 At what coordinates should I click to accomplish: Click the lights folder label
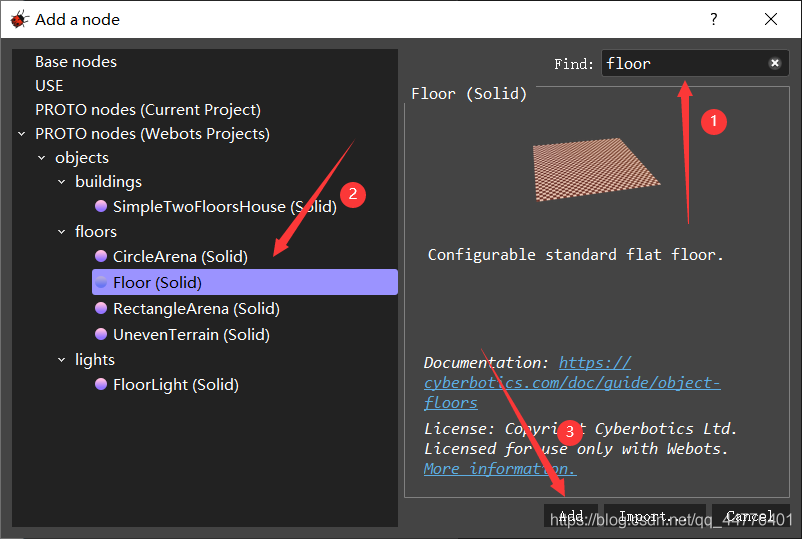coord(95,360)
